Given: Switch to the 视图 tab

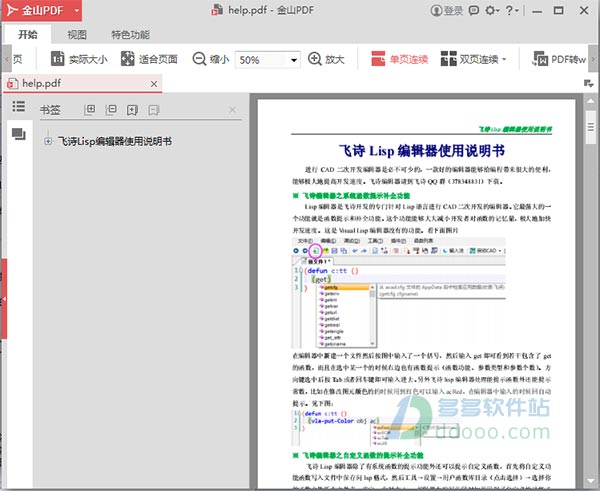Looking at the screenshot, I should 77,35.
